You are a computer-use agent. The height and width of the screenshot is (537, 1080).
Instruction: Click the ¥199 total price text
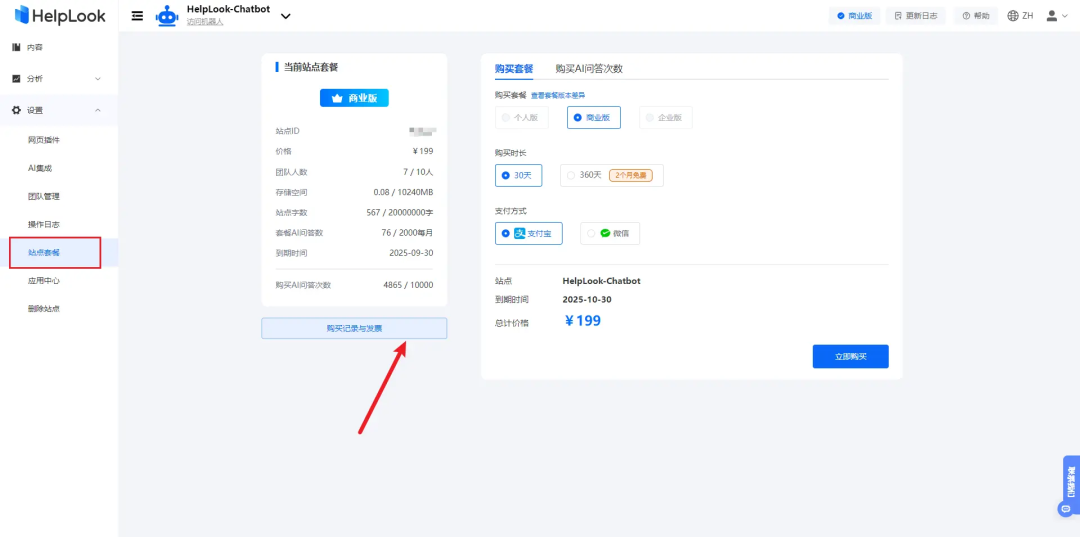pyautogui.click(x=583, y=321)
